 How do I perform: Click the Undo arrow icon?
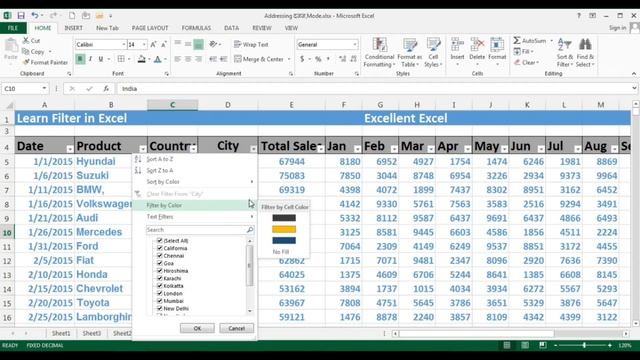click(x=35, y=16)
